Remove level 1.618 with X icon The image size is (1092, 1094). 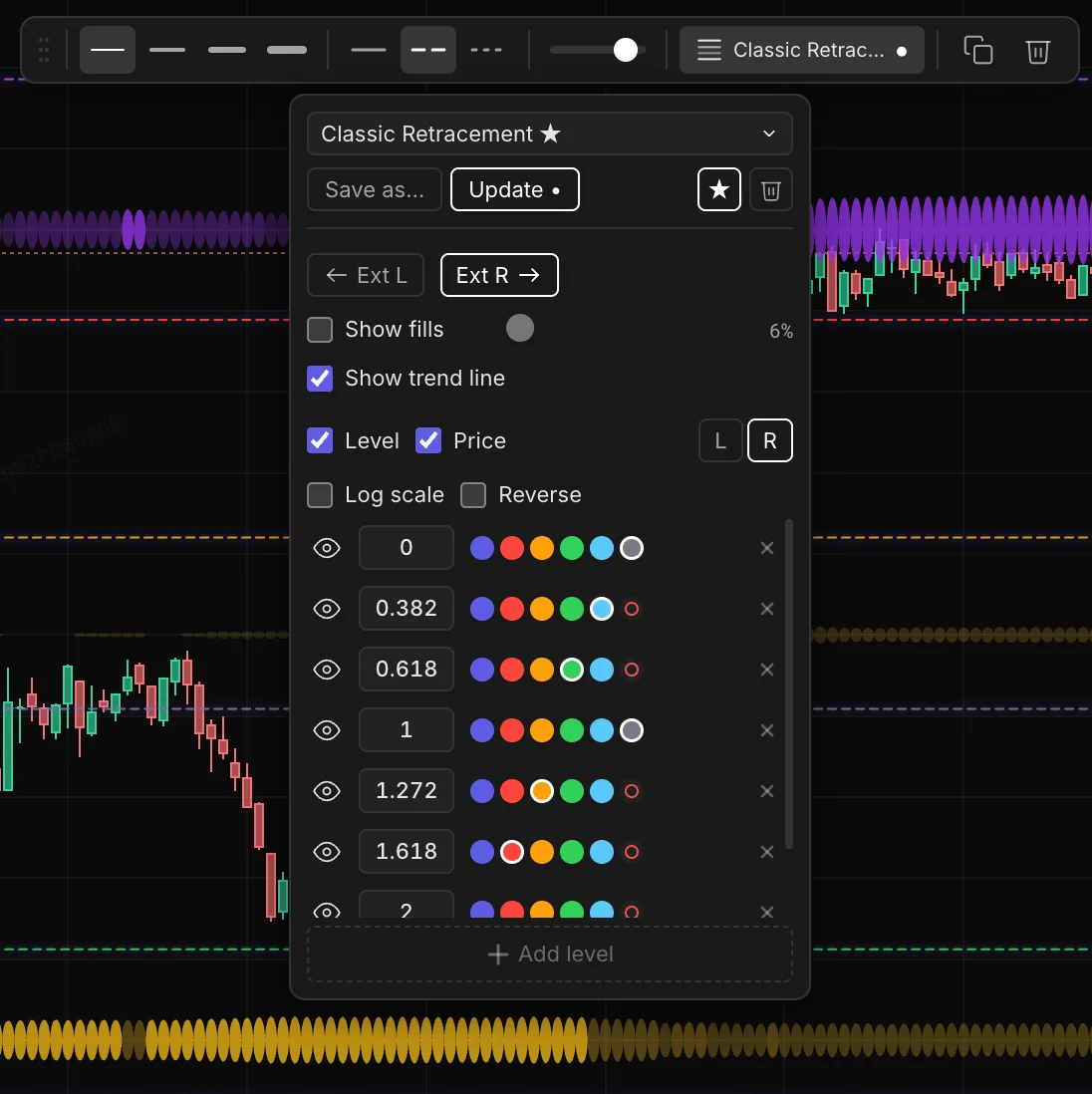767,851
